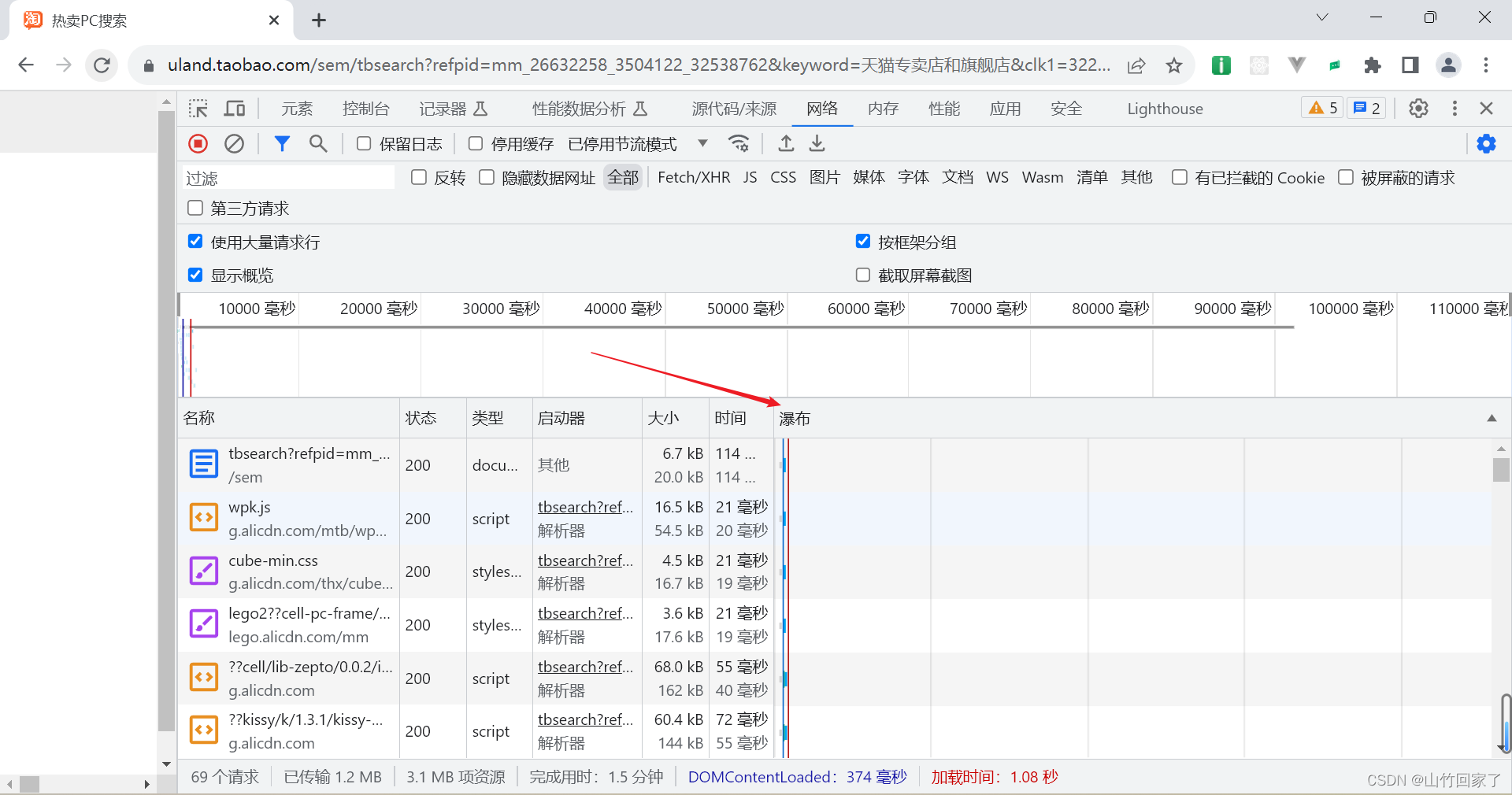Open 内存 panel tab
1512x795 pixels.
[883, 109]
